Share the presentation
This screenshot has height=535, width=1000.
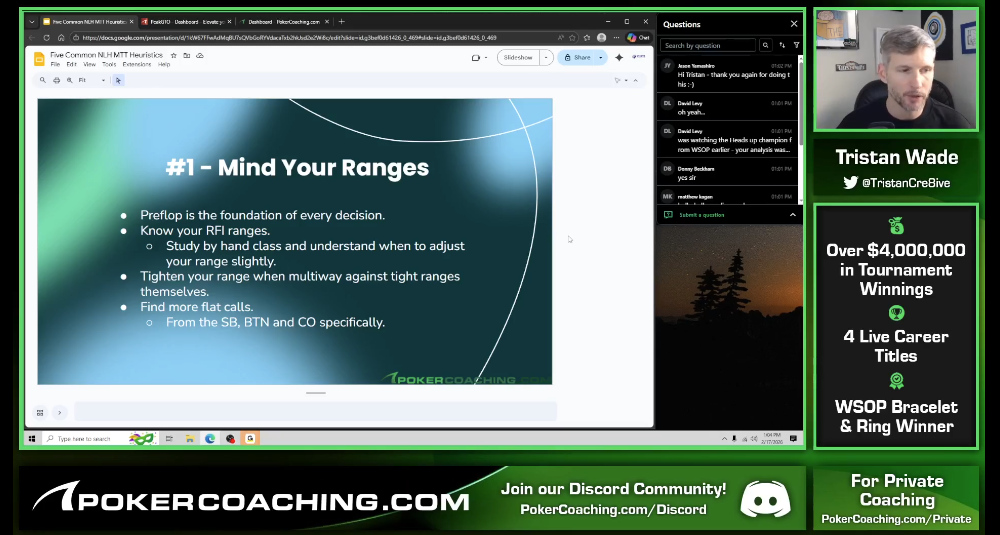(x=577, y=57)
